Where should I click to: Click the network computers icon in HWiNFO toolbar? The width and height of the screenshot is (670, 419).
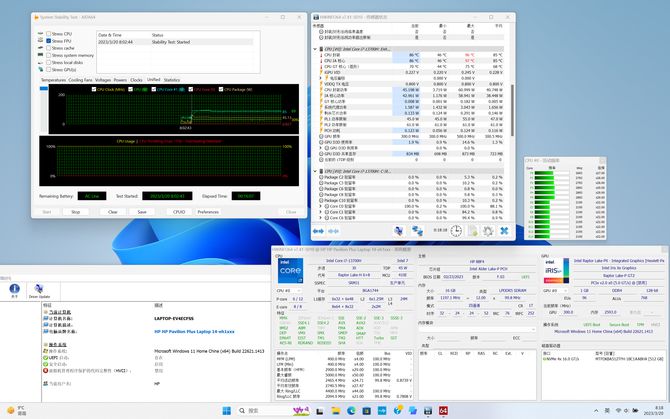click(417, 231)
